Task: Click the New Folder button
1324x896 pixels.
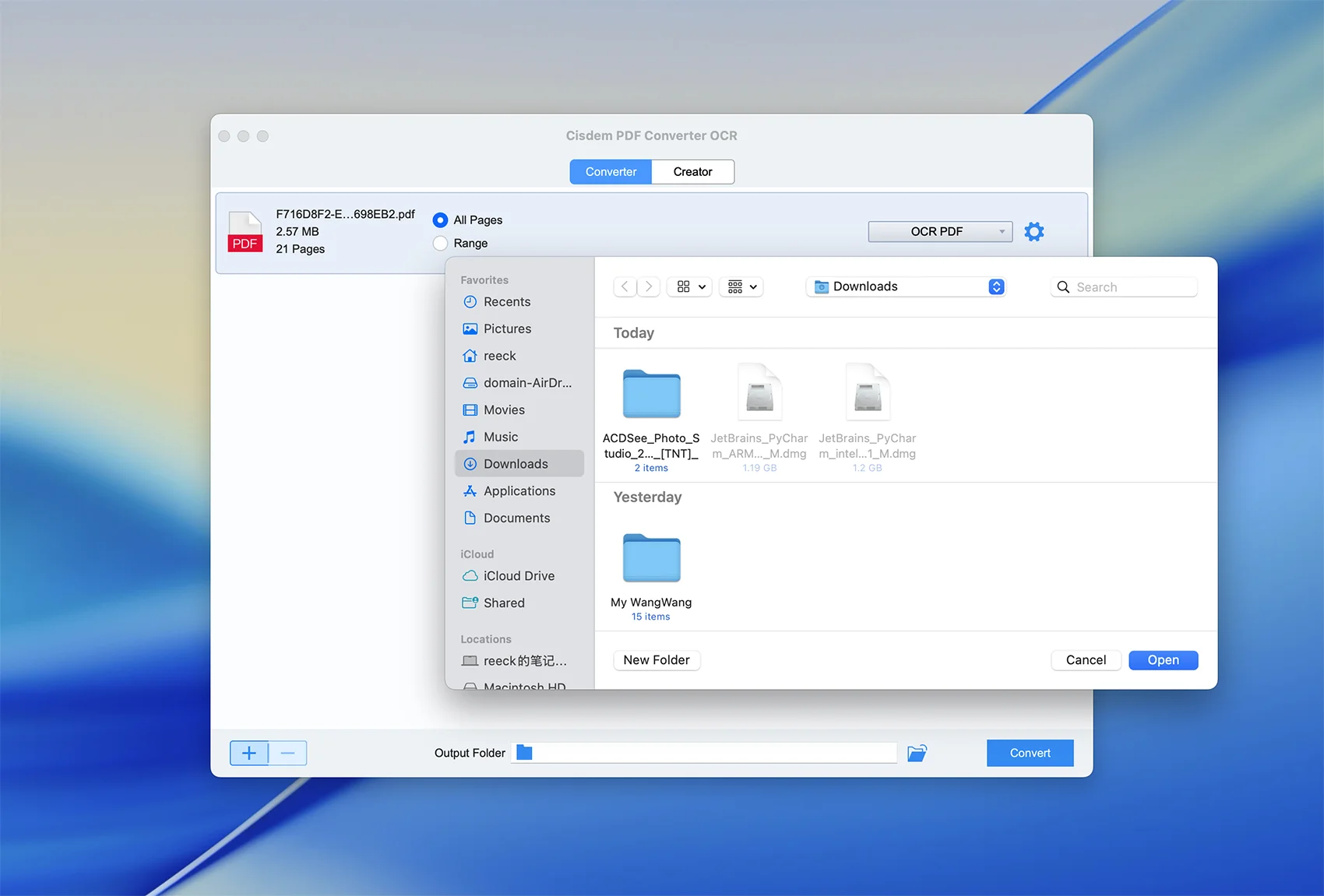Action: 656,660
